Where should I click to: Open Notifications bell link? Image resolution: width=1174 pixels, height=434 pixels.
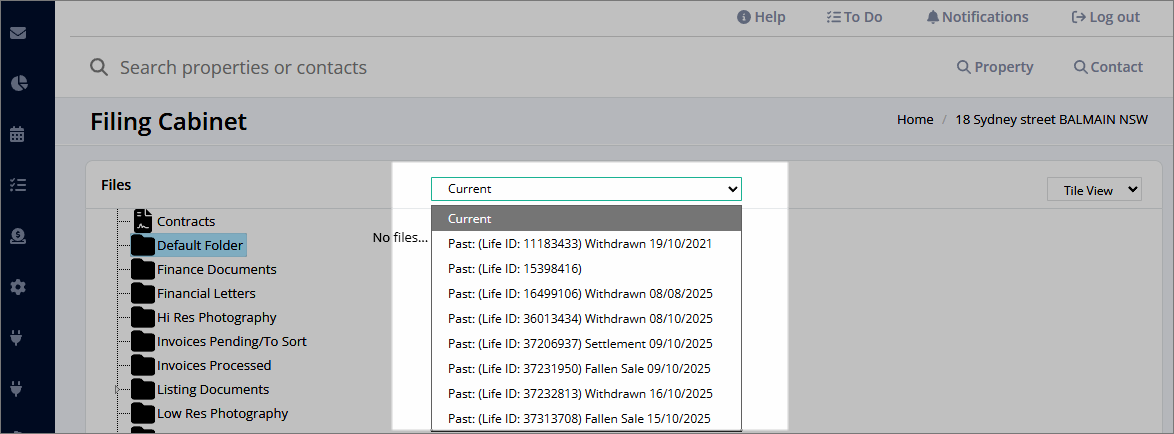point(977,16)
